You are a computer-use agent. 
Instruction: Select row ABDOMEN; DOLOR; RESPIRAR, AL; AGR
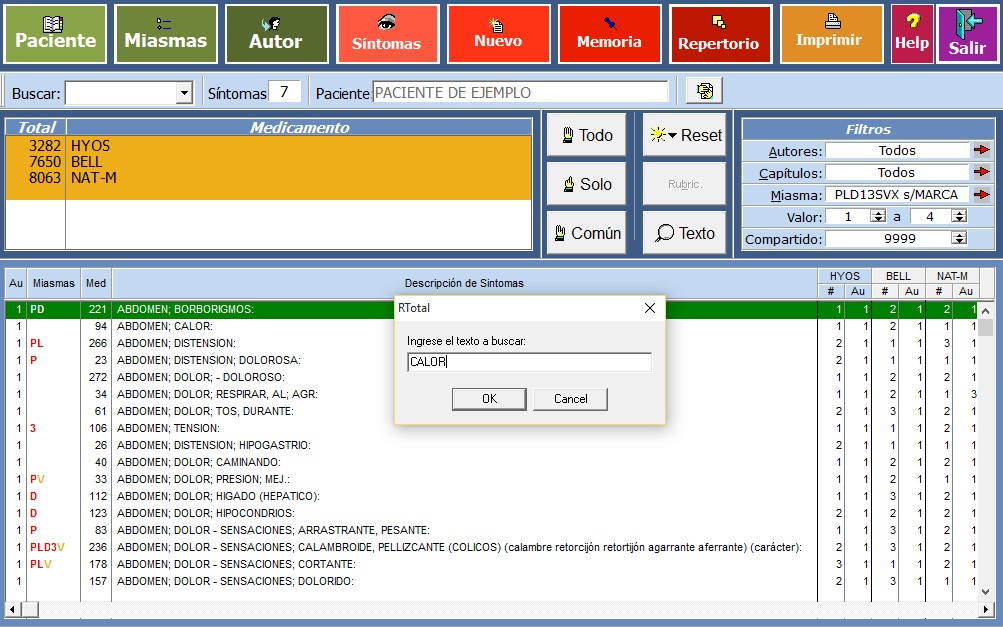coord(491,394)
